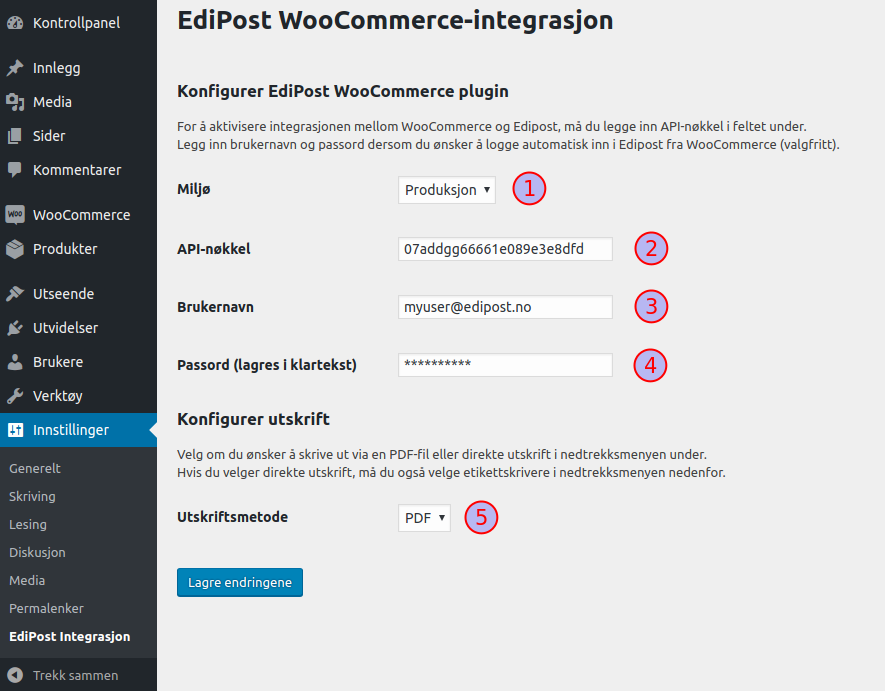Click the Konfigurer EdiPost WooCommerce plugin heading

pyautogui.click(x=343, y=91)
